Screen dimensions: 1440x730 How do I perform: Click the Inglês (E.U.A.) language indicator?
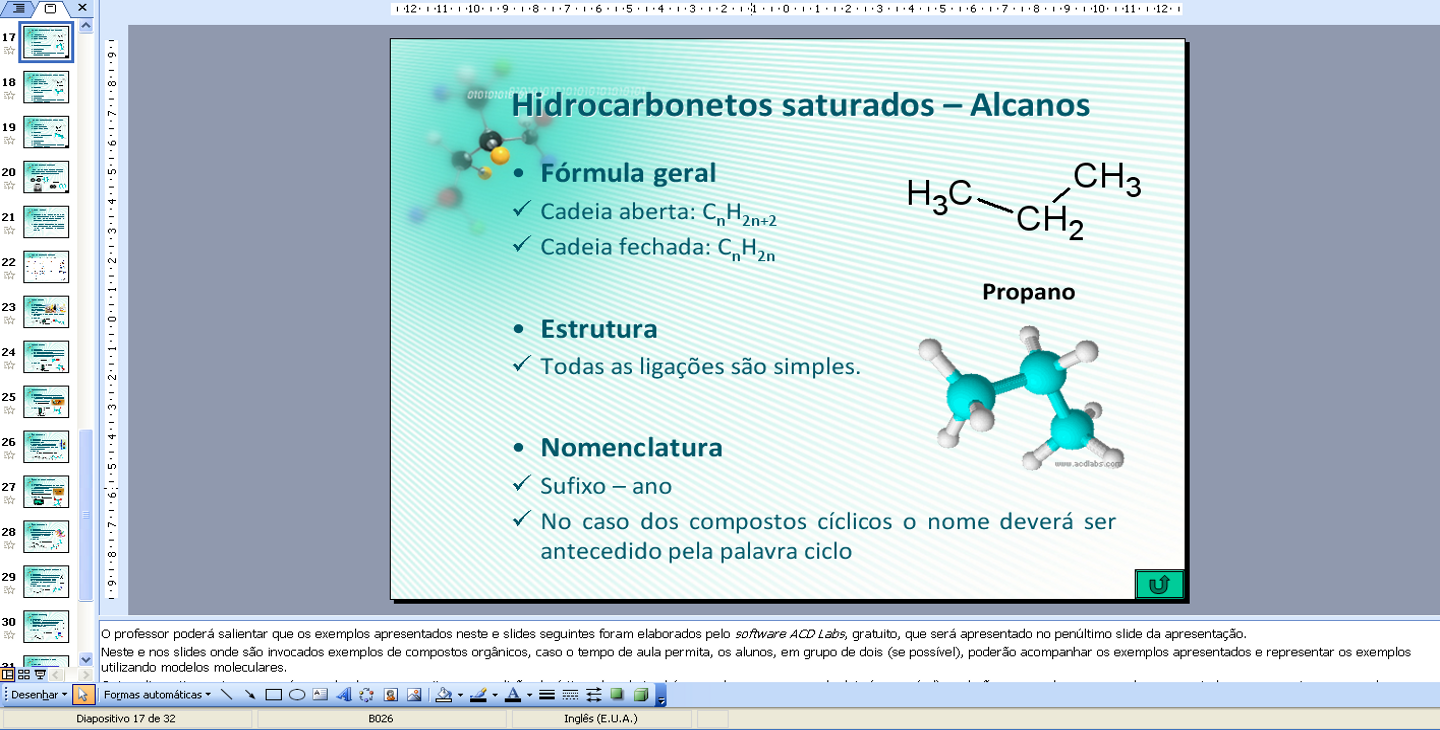pyautogui.click(x=600, y=718)
